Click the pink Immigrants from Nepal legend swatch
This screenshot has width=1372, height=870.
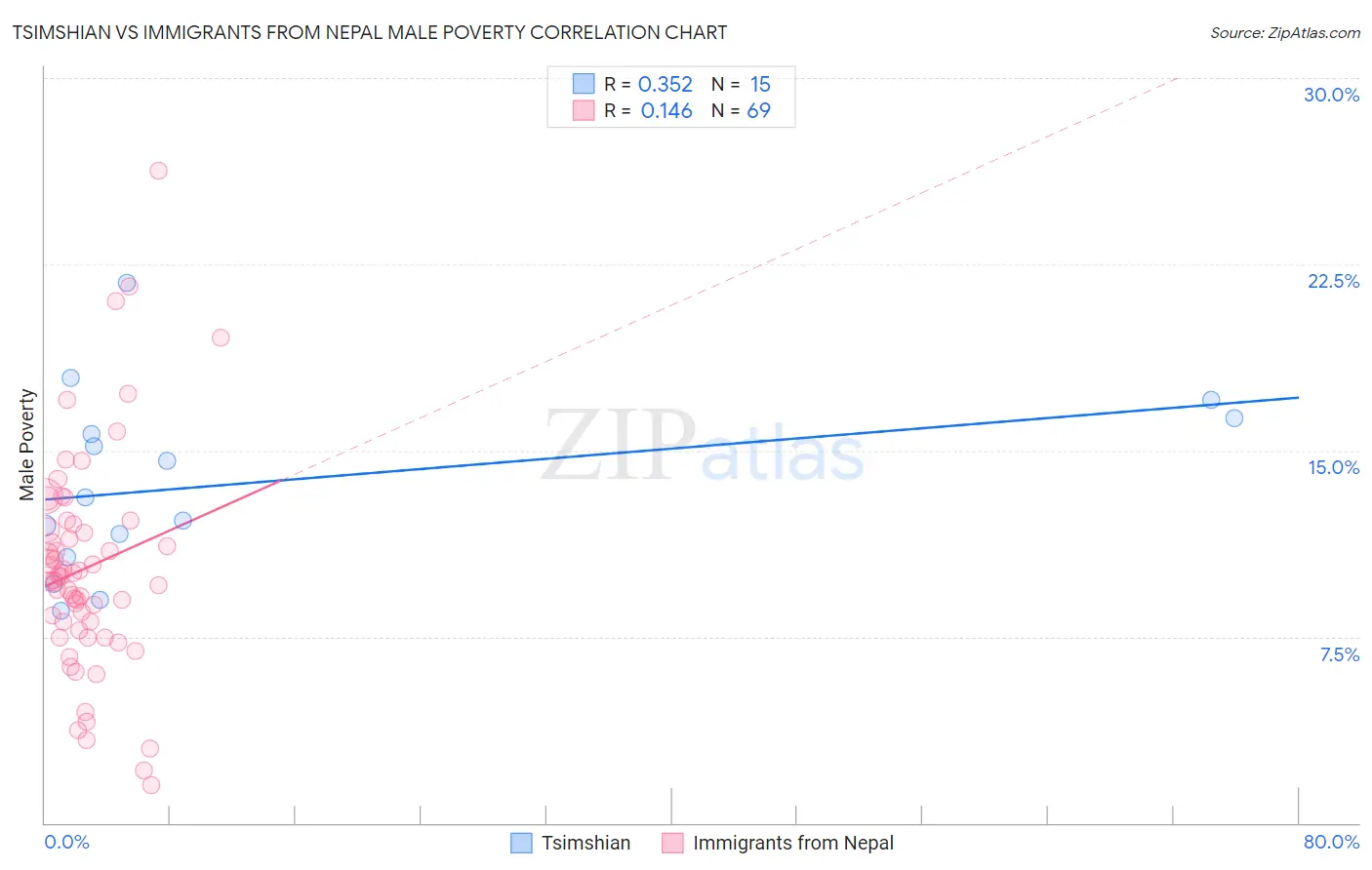click(672, 843)
